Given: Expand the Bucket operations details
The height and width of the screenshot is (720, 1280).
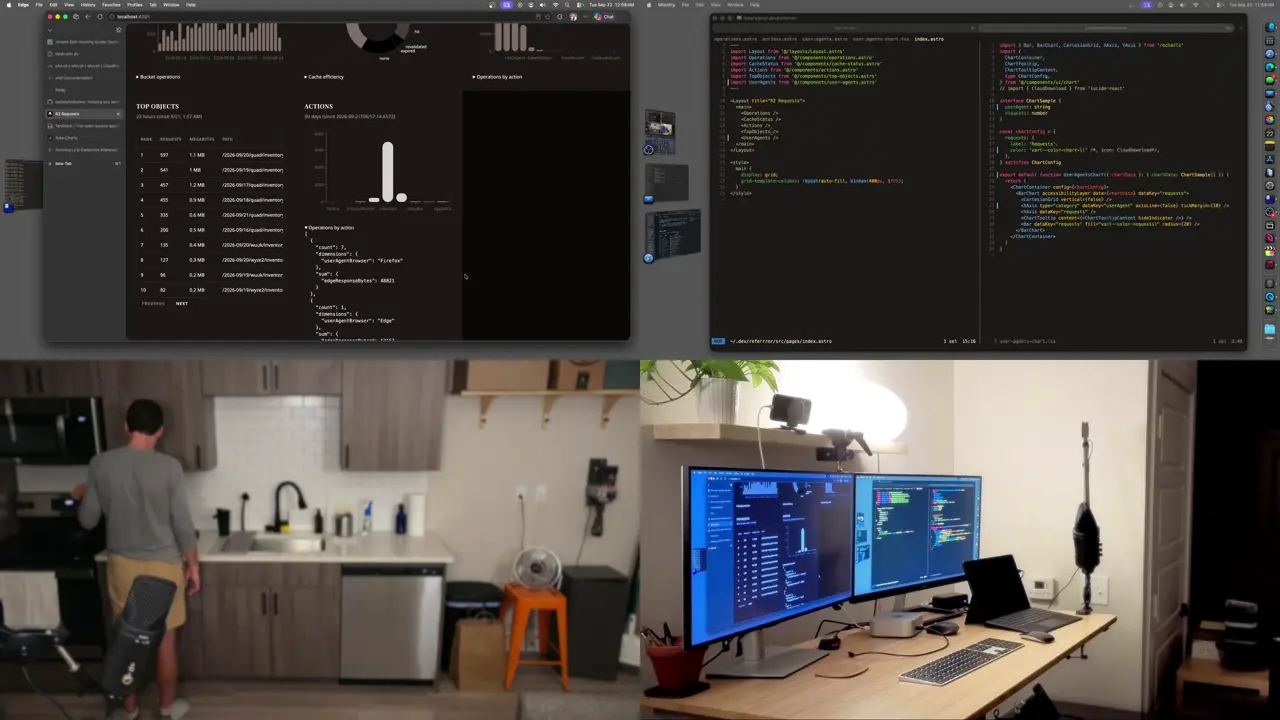Looking at the screenshot, I should pyautogui.click(x=158, y=77).
